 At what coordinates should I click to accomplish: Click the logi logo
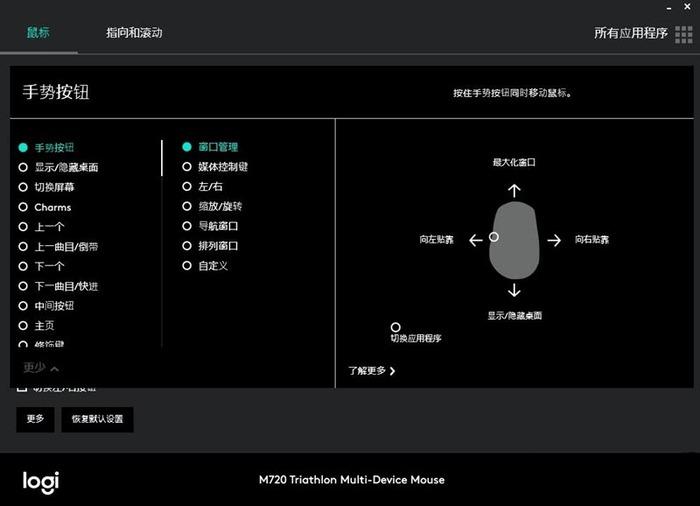click(x=41, y=482)
